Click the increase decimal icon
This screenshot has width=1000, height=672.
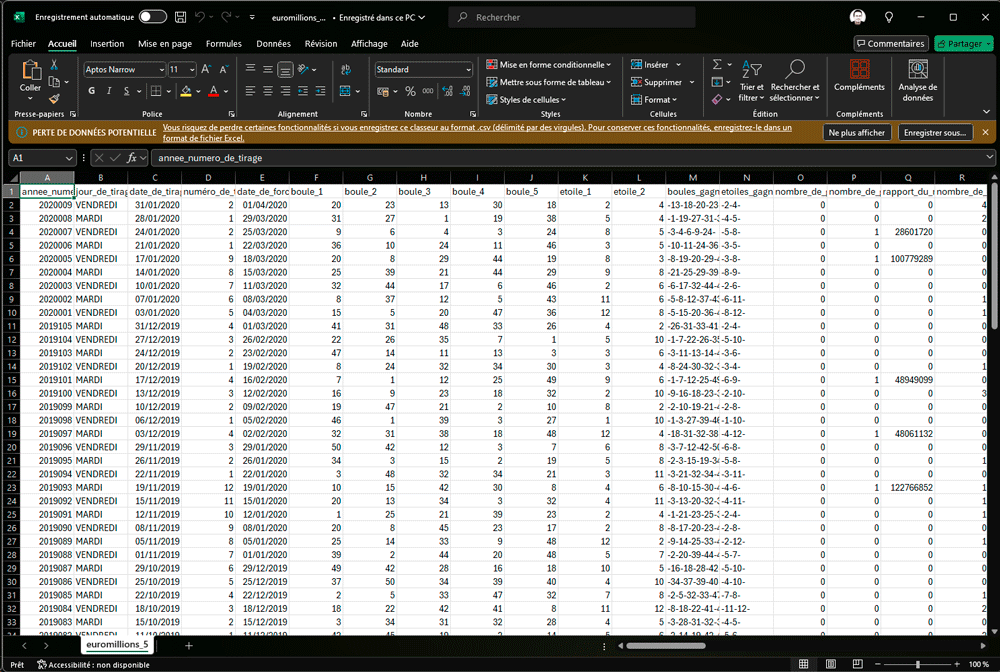click(x=448, y=91)
